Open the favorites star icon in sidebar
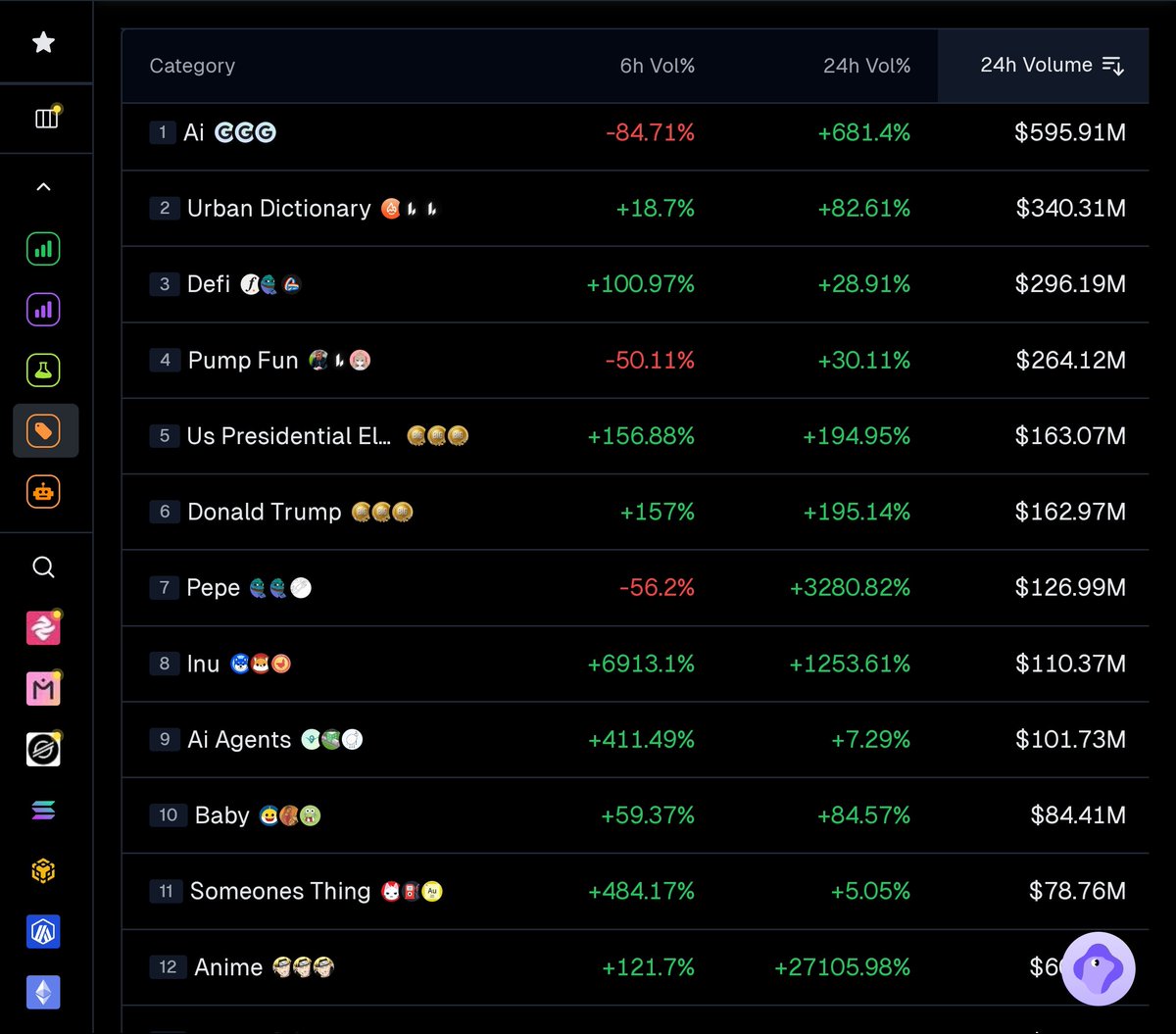This screenshot has height=1034, width=1176. point(43,42)
